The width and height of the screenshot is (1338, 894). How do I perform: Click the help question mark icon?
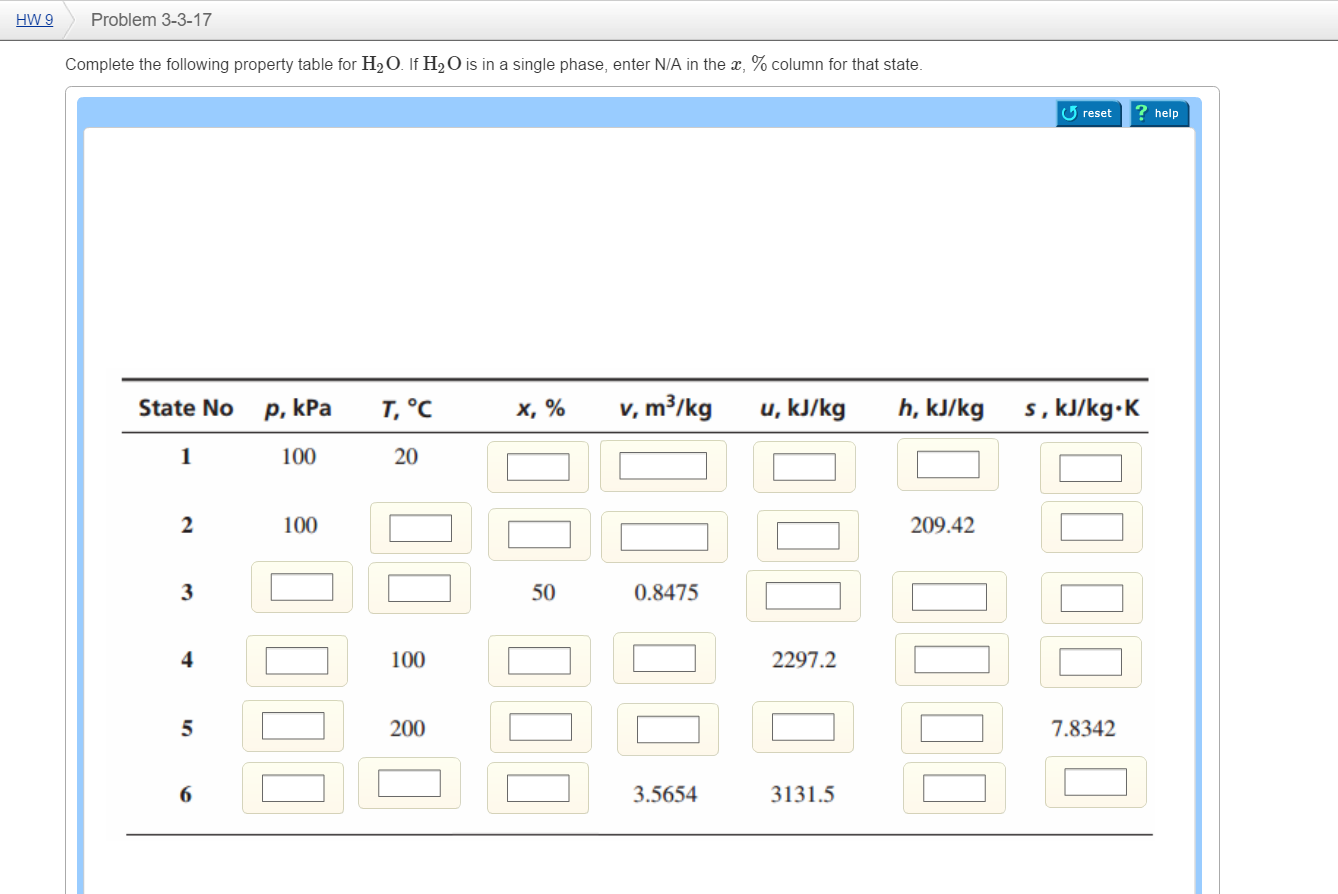pyautogui.click(x=1142, y=113)
